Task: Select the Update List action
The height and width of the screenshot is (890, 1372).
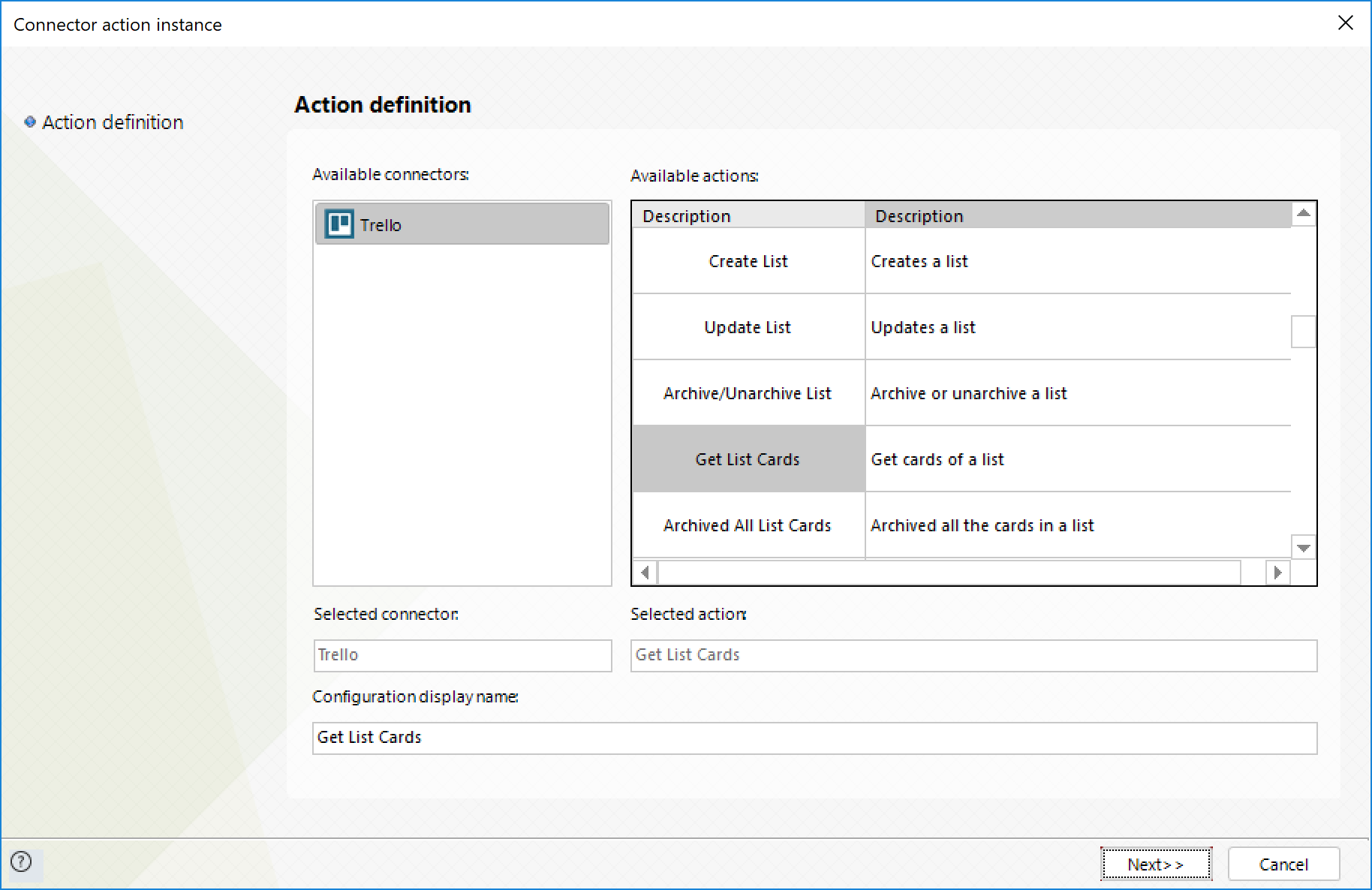Action: tap(748, 327)
